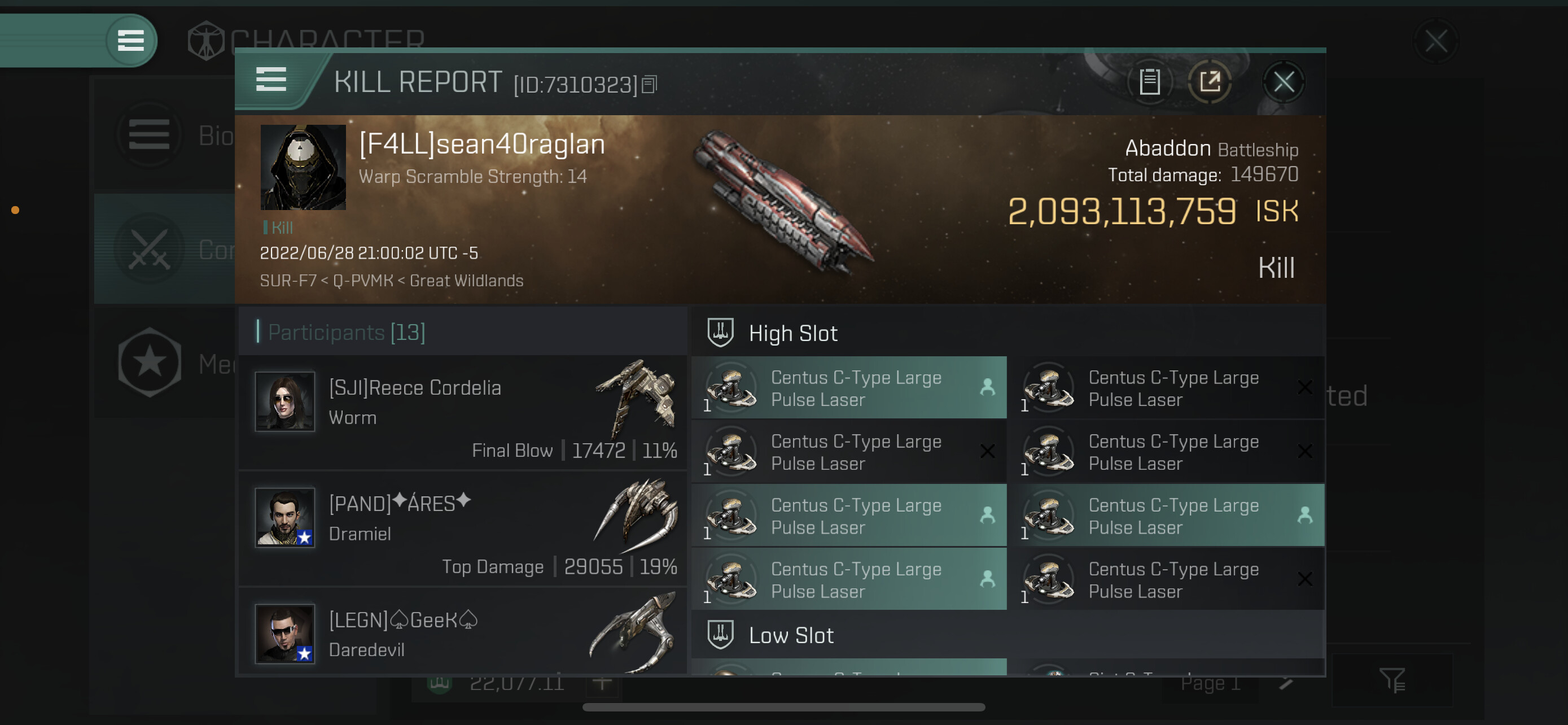This screenshot has width=1568, height=725.
Task: Click the horizontal scrollbar at bottom
Action: [x=783, y=707]
